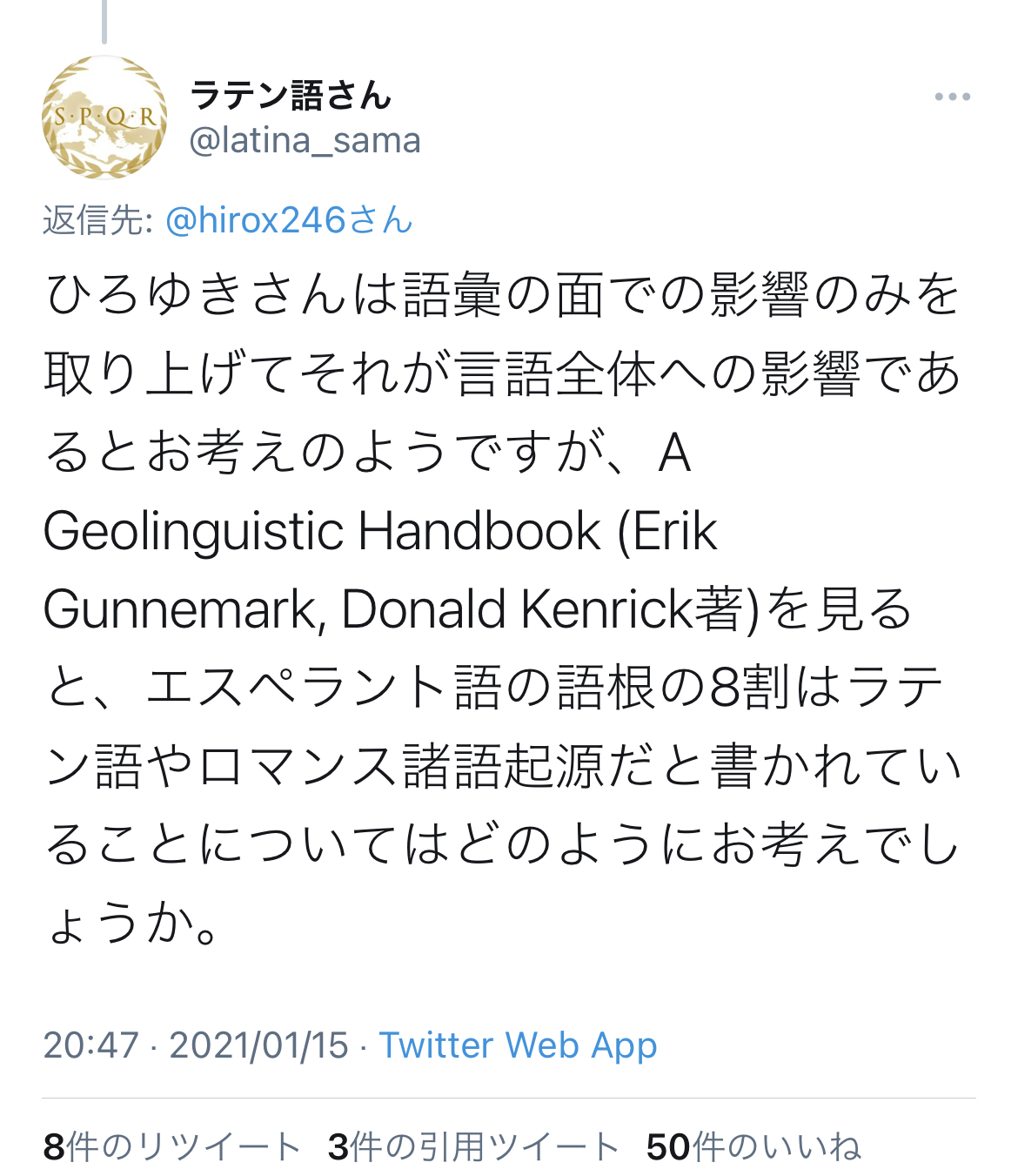Visit the @hirox246さん reply-to profile
The height and width of the screenshot is (1176, 1018).
(288, 220)
